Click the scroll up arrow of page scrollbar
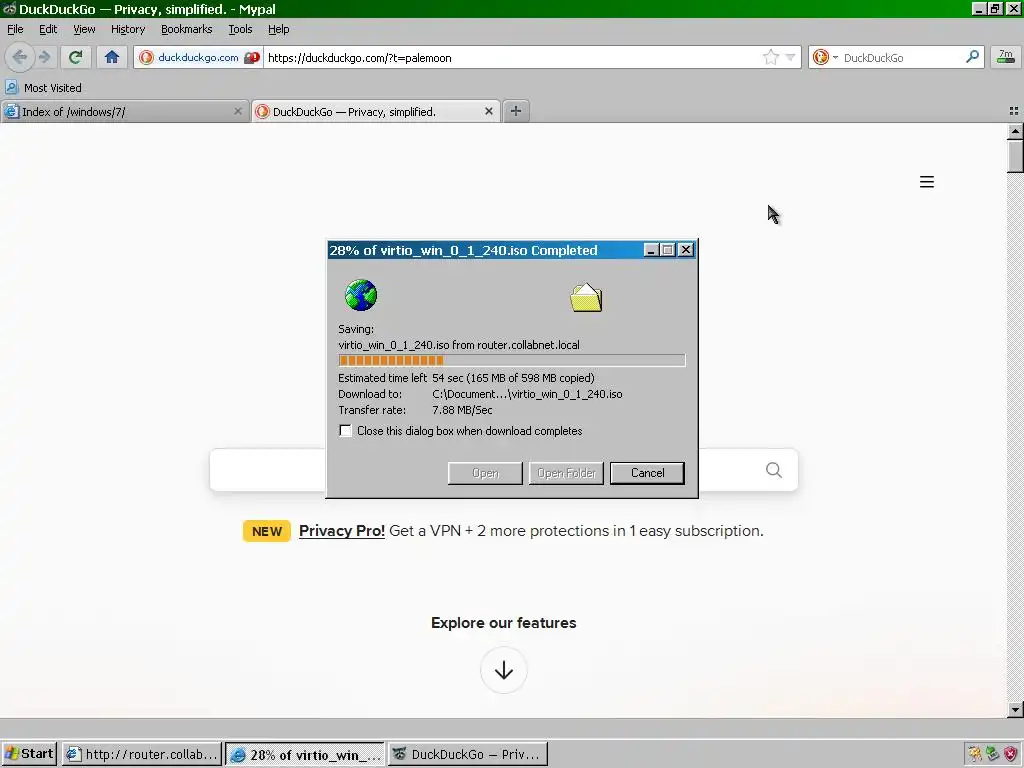Image resolution: width=1024 pixels, height=768 pixels. (1015, 131)
